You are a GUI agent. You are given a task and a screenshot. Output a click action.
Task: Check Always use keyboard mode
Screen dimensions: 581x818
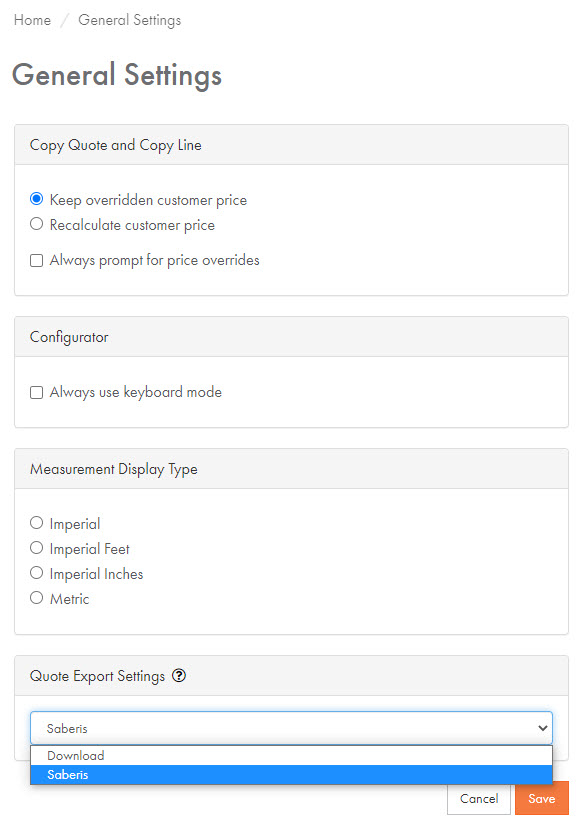(x=37, y=392)
